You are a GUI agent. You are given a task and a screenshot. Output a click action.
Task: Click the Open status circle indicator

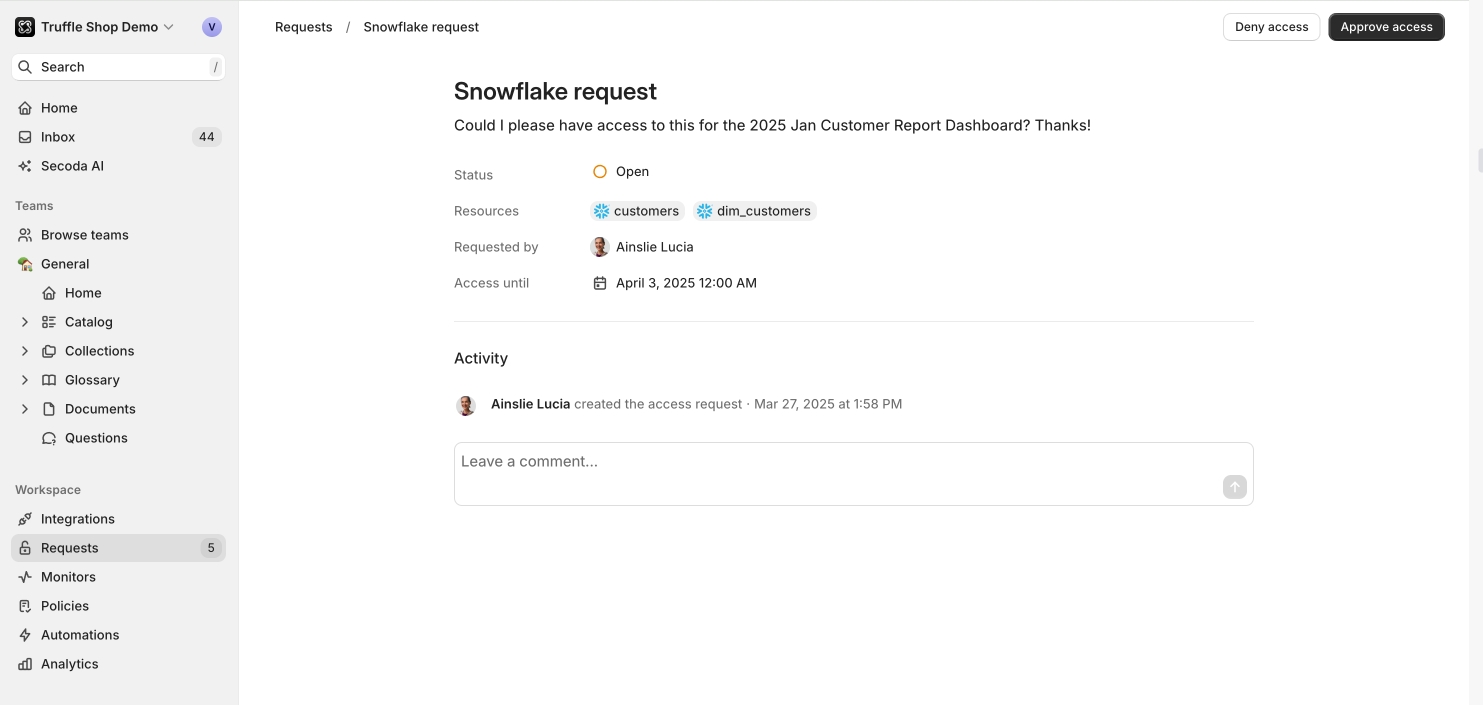[600, 172]
